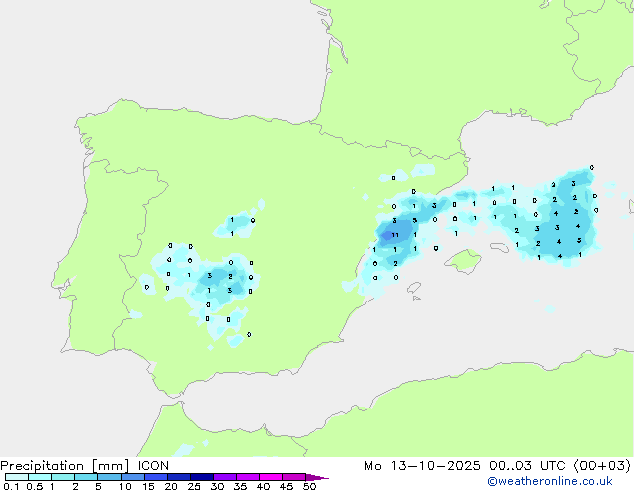Click the legend label '20'

171,486
